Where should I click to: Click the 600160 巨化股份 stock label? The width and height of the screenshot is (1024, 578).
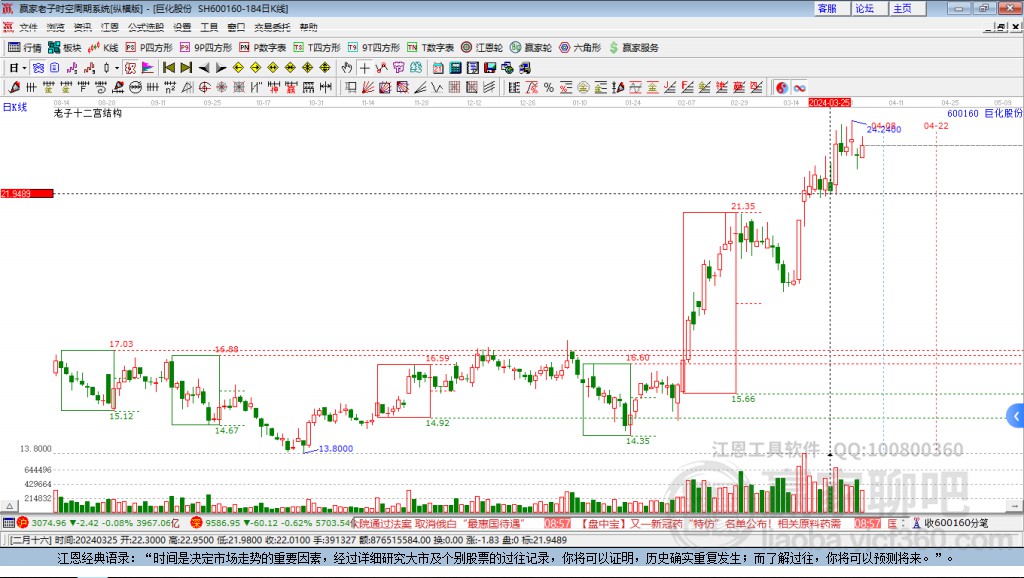pyautogui.click(x=984, y=113)
